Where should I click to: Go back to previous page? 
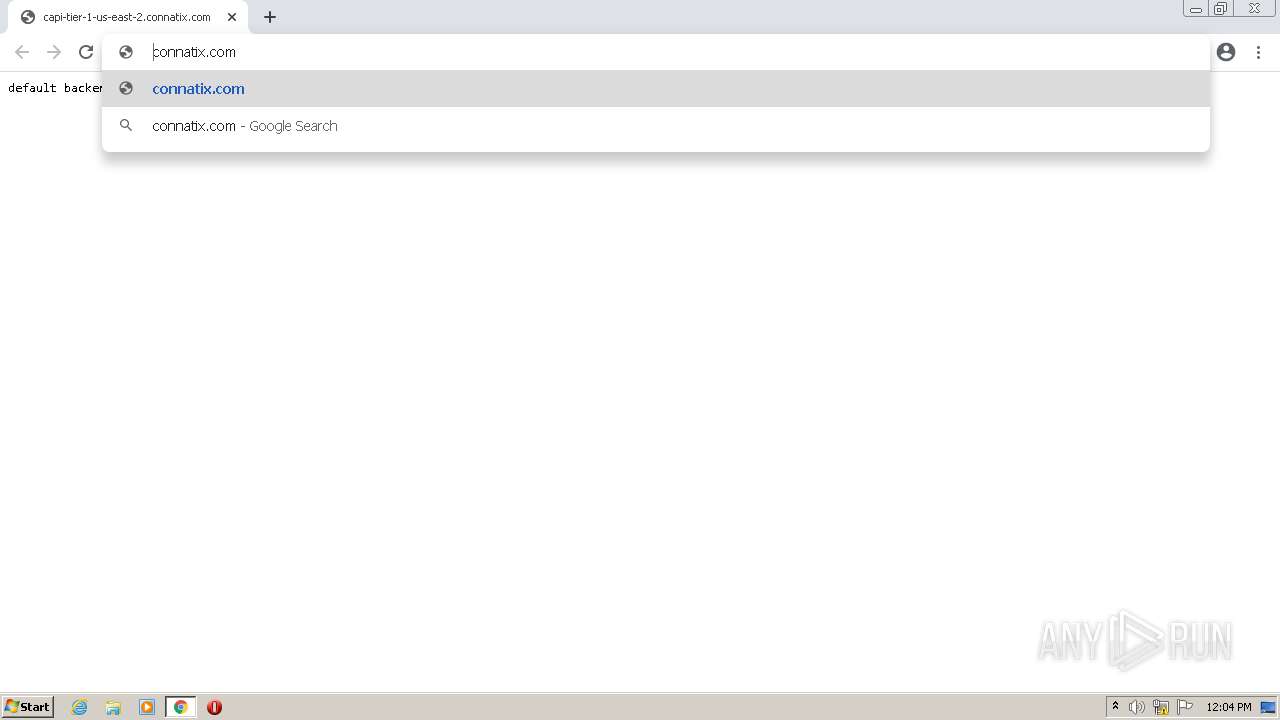(x=22, y=52)
